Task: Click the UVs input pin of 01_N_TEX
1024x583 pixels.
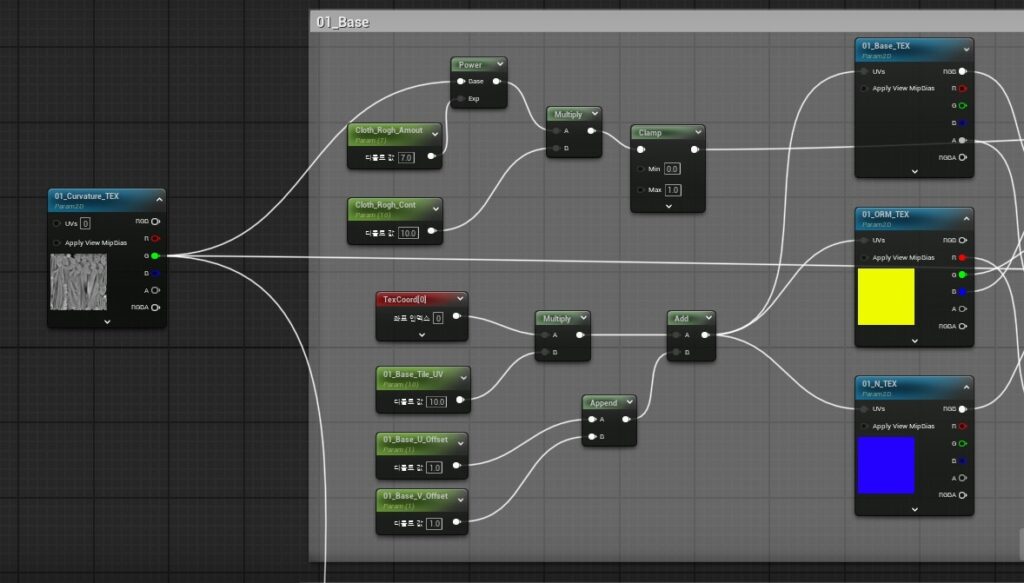Action: click(864, 409)
